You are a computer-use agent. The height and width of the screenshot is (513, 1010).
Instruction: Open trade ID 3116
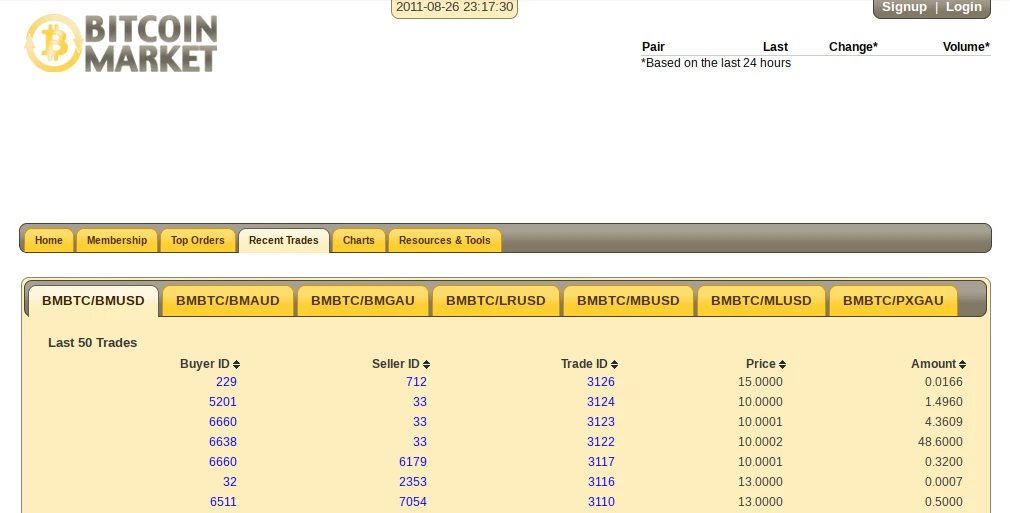pos(601,482)
